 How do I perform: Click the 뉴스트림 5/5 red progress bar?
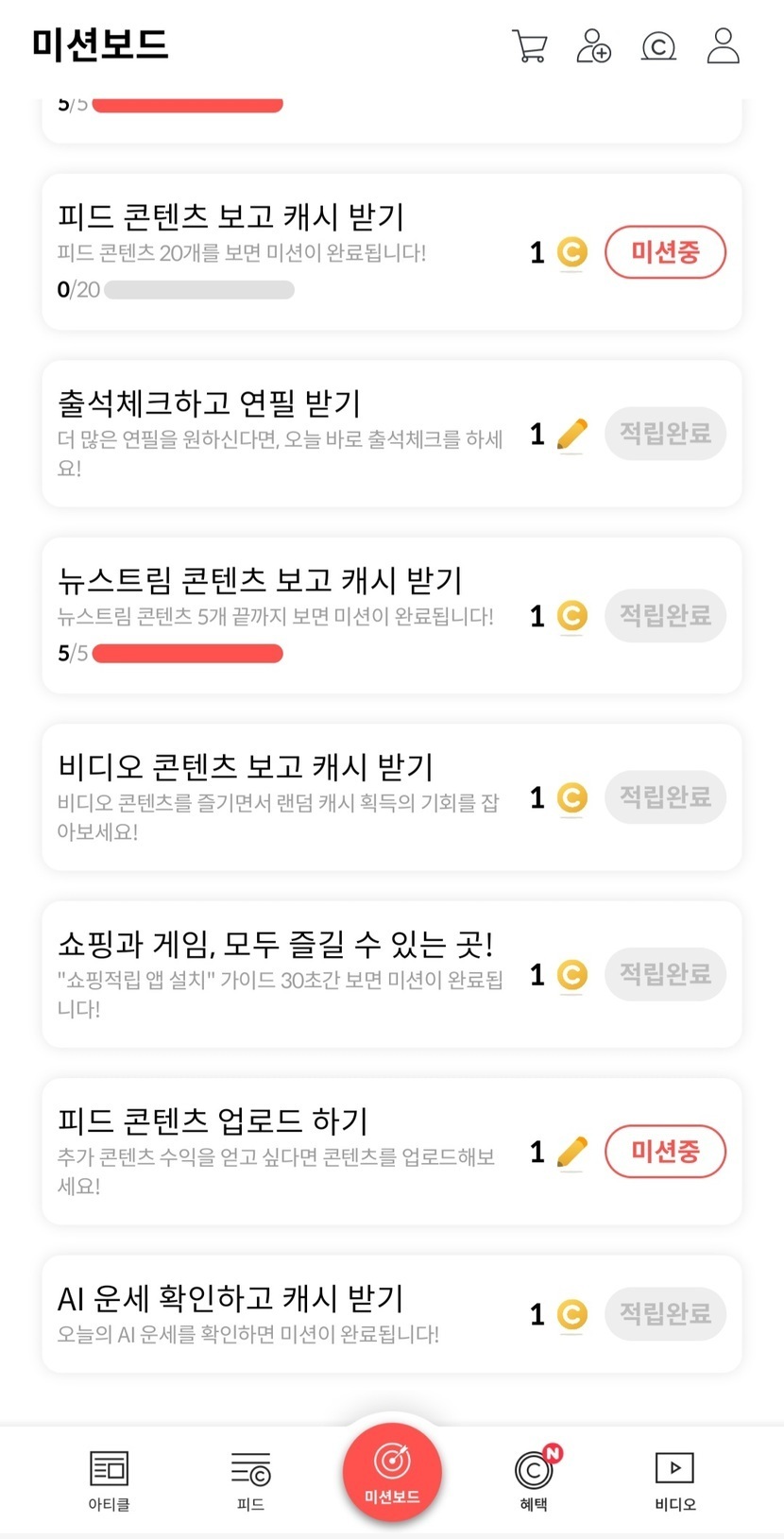click(187, 654)
